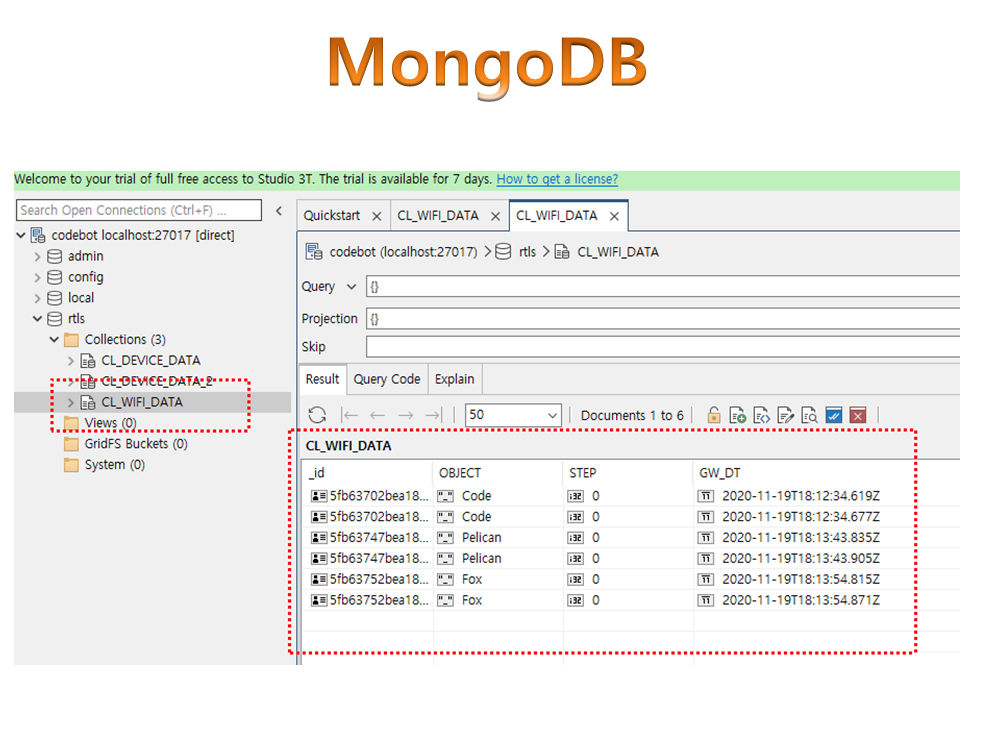Viewport: 991px width, 729px height.
Task: Select the last Fox object cell
Action: tap(497, 600)
